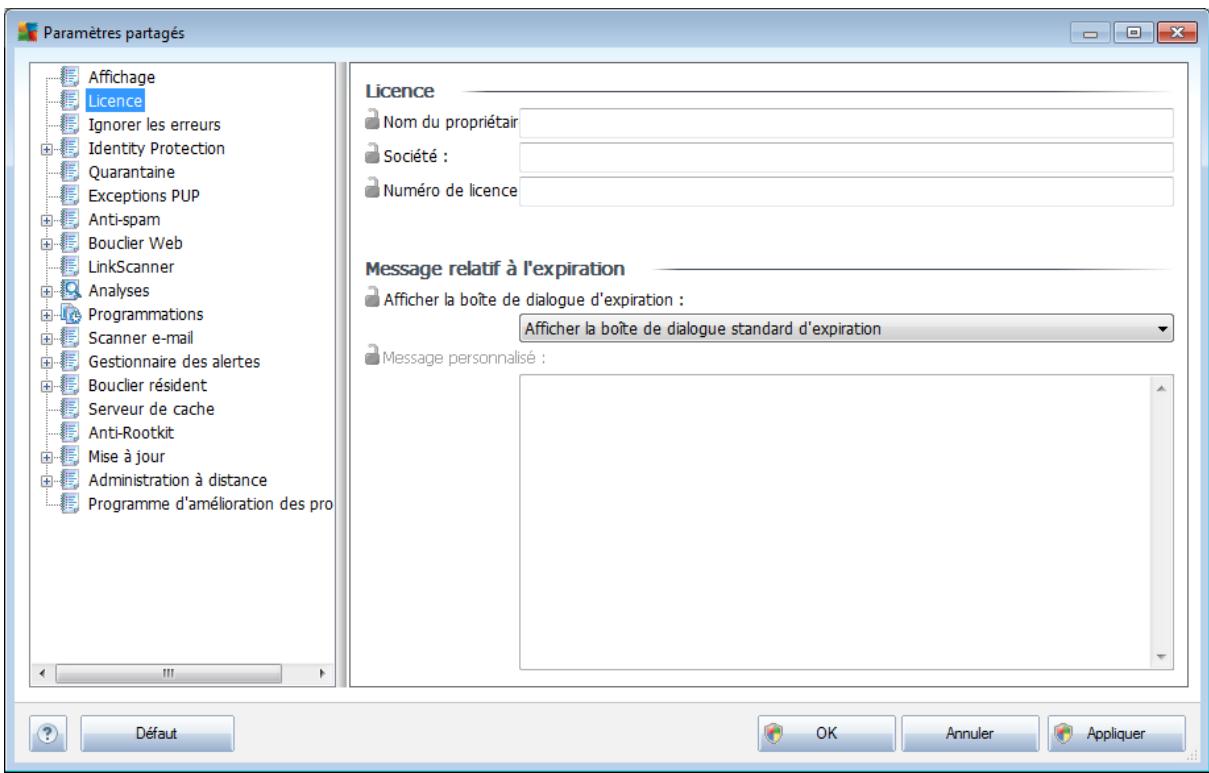Select Affichage in the settings tree
The width and height of the screenshot is (1209, 773).
pyautogui.click(x=121, y=77)
